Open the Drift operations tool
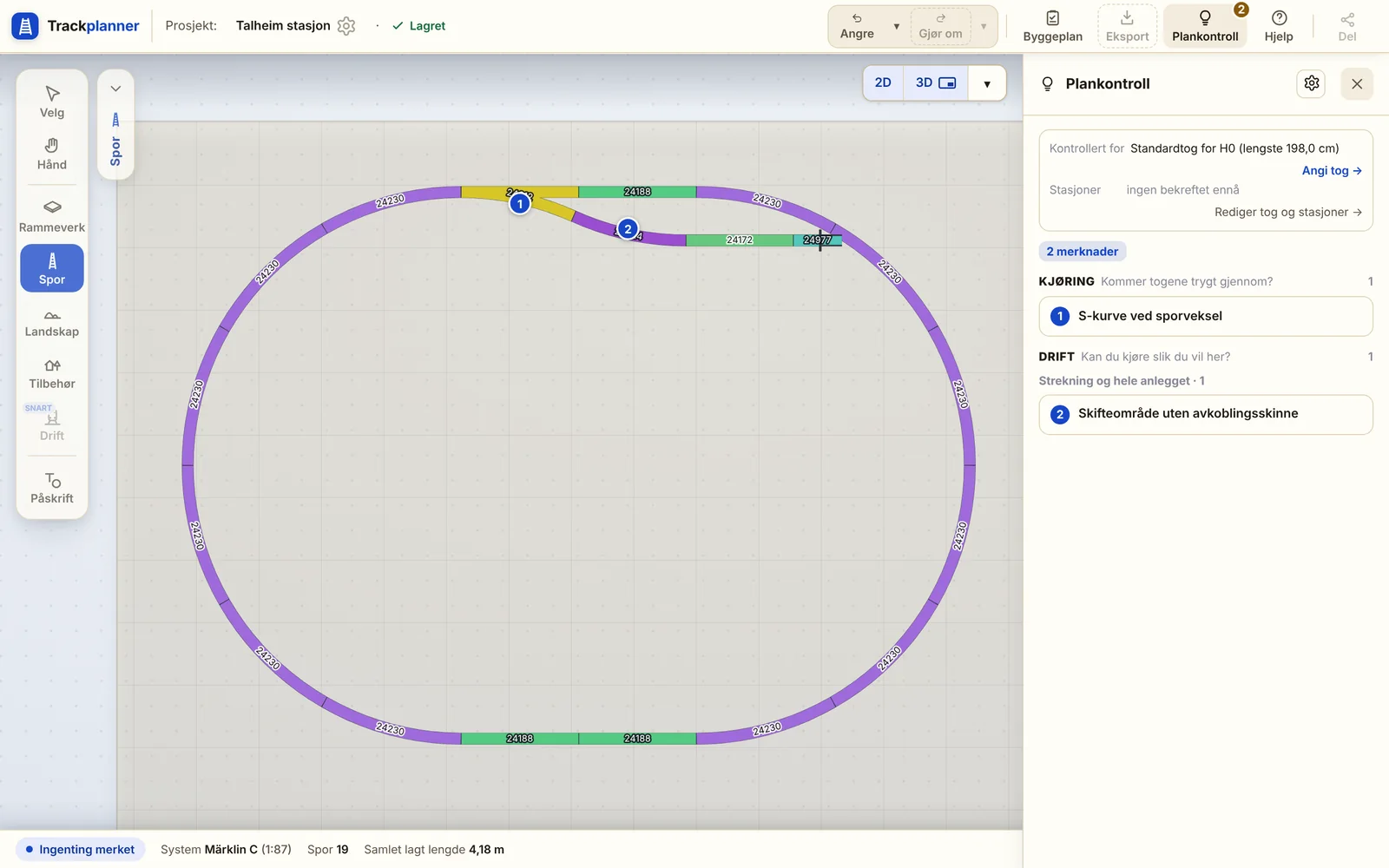The height and width of the screenshot is (868, 1389). [52, 424]
